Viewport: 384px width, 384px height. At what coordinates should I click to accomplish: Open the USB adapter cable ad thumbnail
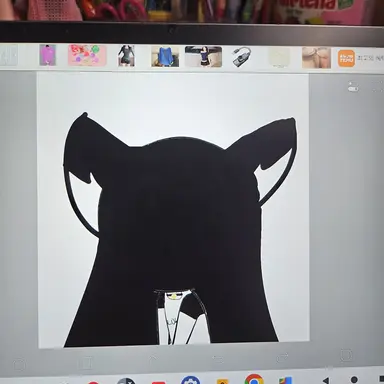coord(242,57)
